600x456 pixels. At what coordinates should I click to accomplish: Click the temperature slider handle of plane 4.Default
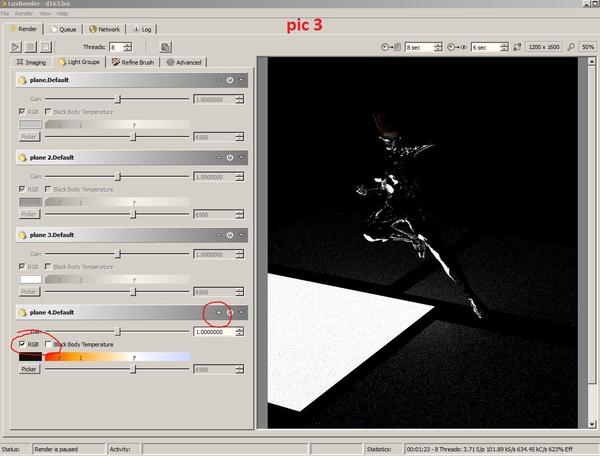133,369
